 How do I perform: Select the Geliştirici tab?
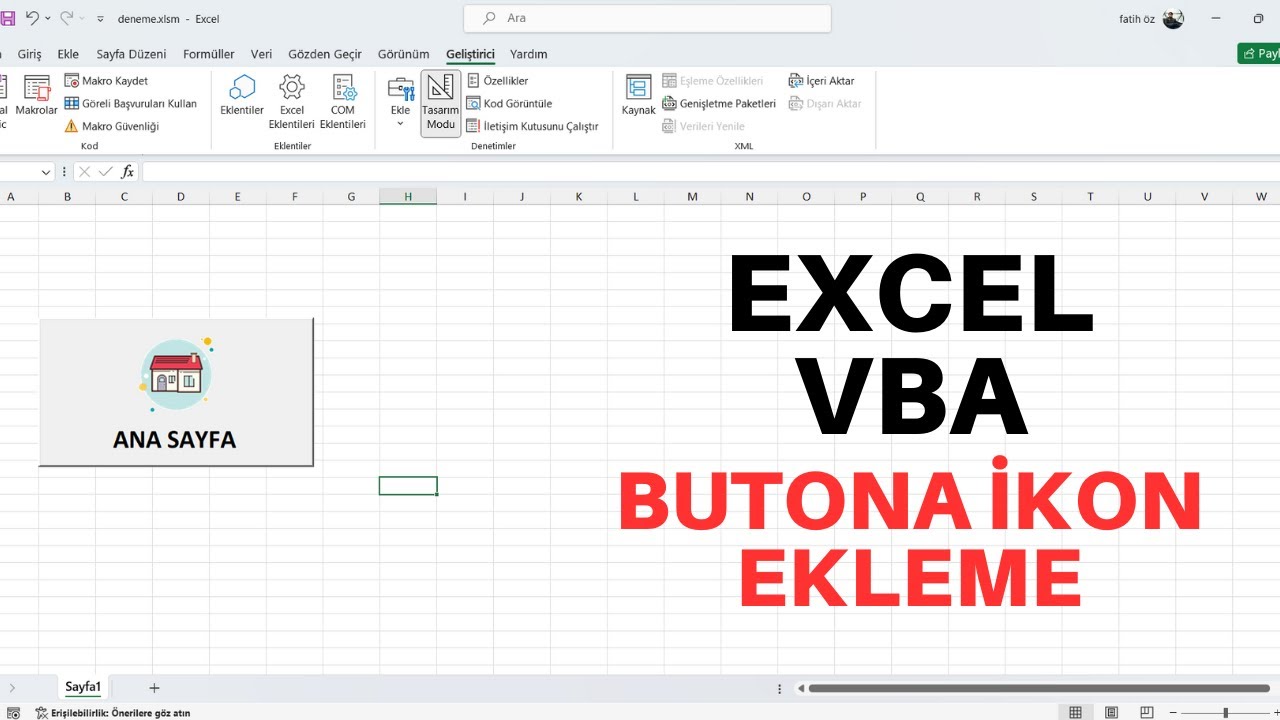[470, 54]
